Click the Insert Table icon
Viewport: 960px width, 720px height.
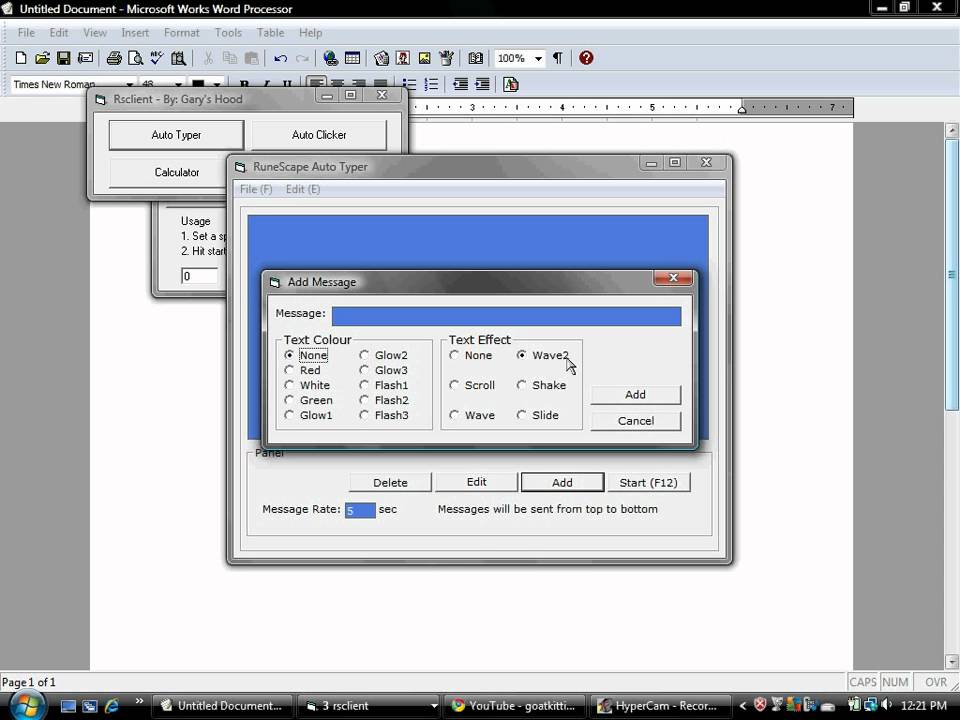(x=352, y=58)
